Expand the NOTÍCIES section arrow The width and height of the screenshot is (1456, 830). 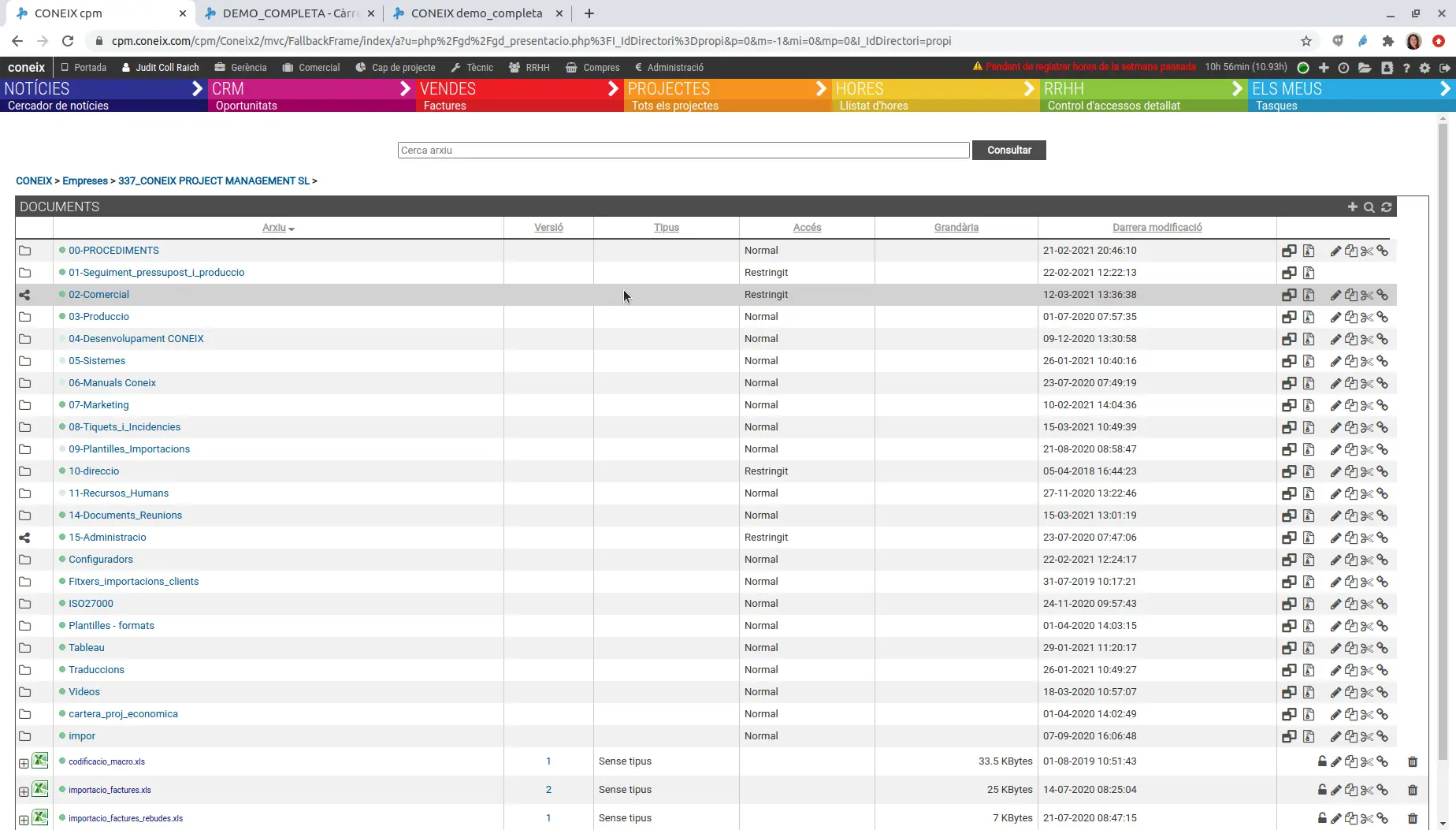point(197,89)
